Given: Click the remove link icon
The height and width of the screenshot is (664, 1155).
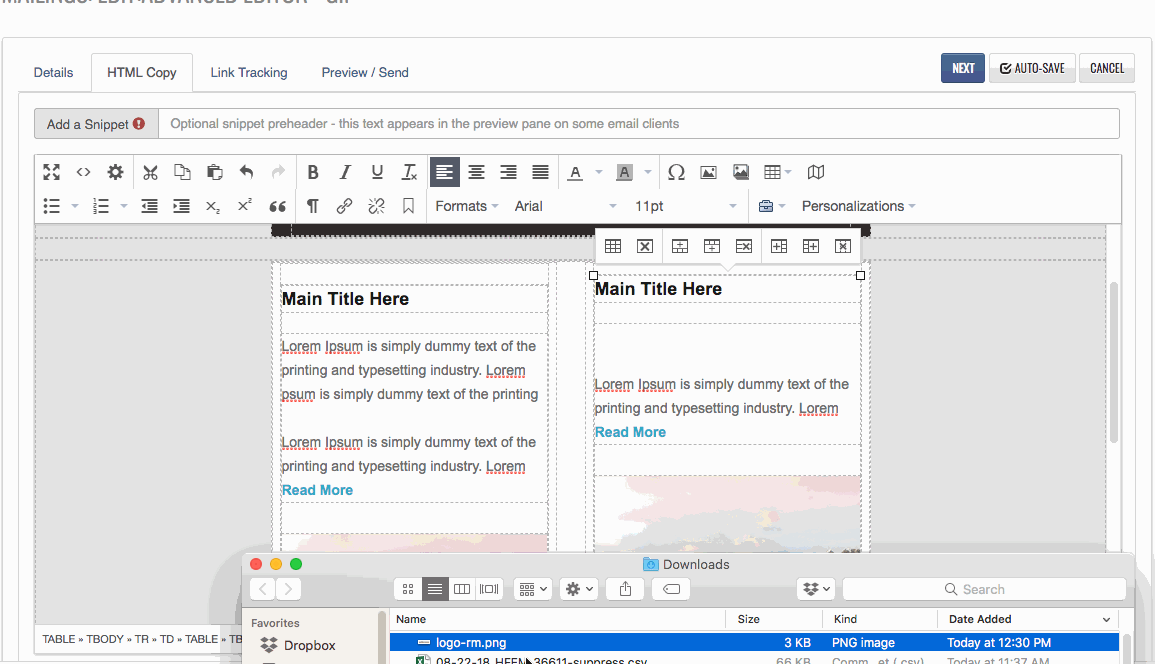Looking at the screenshot, I should (376, 206).
